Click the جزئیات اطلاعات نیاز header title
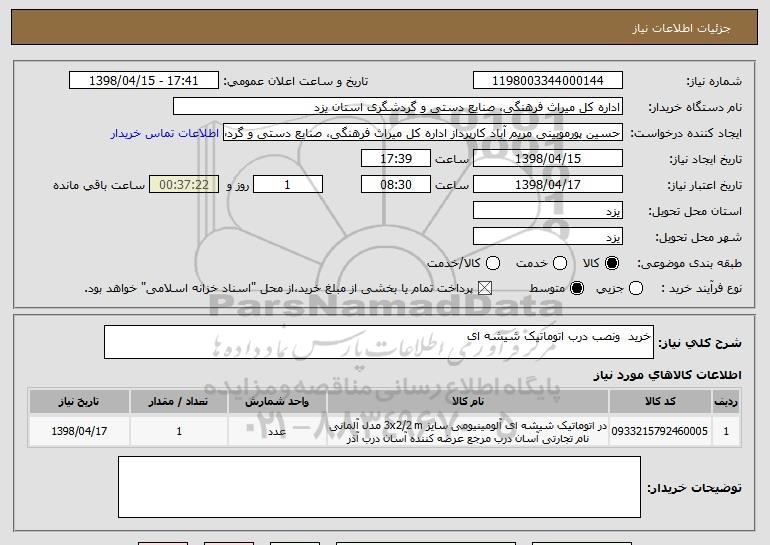Viewport: 770px width, 545px height. coord(681,28)
